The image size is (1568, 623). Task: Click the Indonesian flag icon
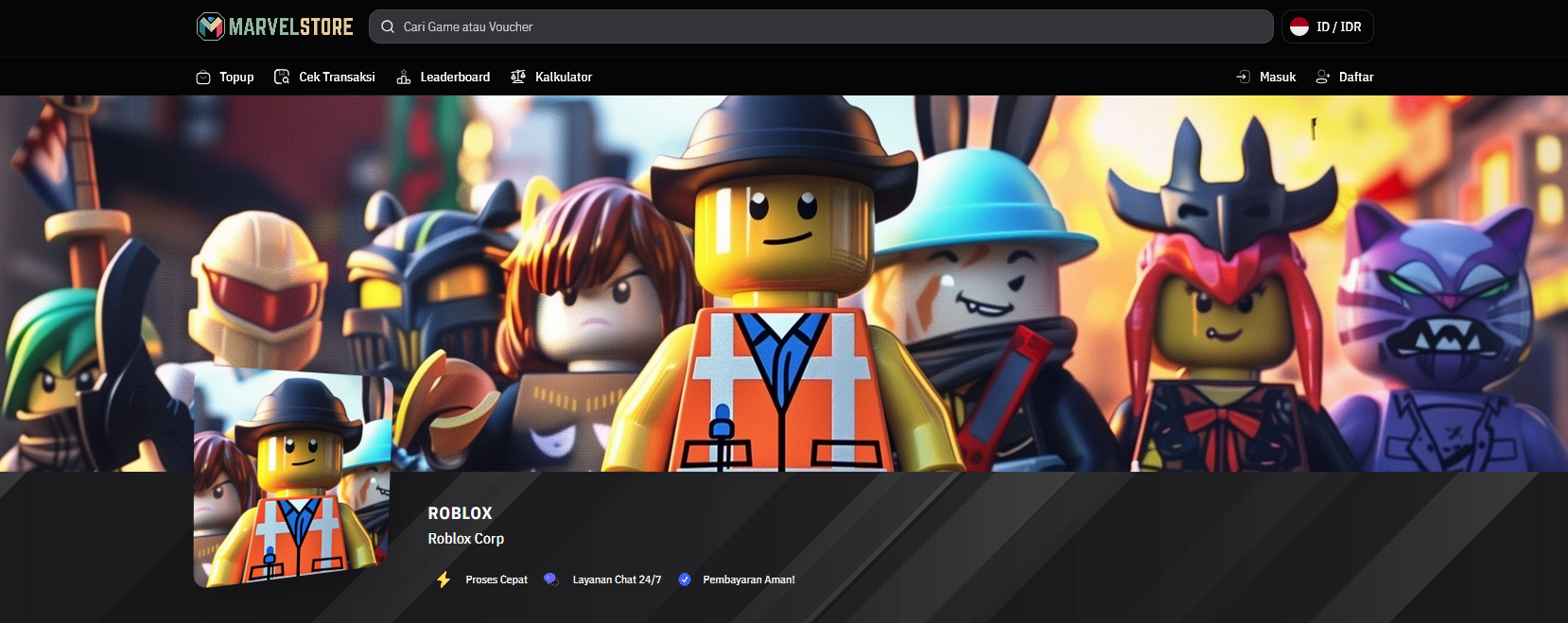1299,26
